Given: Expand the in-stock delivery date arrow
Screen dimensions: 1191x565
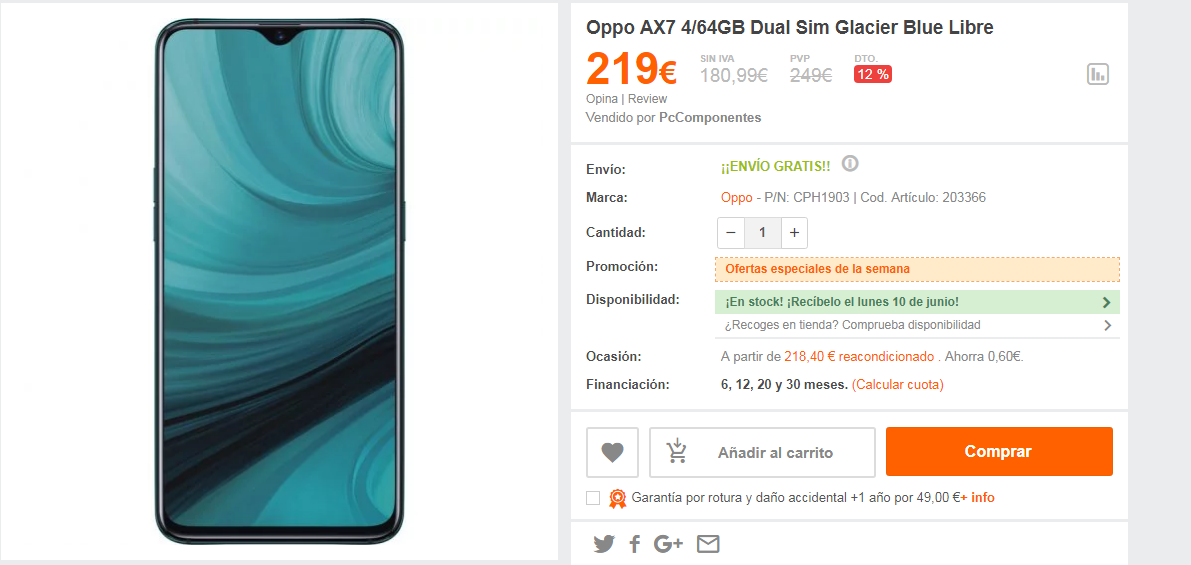Looking at the screenshot, I should pos(1107,302).
